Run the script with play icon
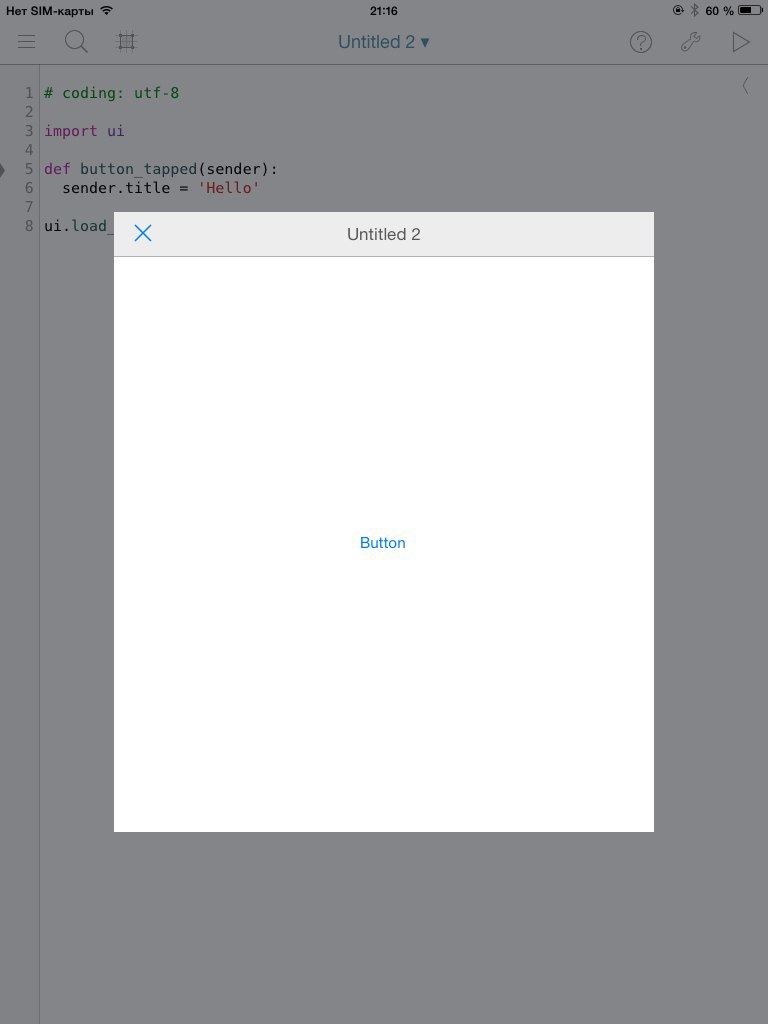This screenshot has width=768, height=1024. (741, 42)
